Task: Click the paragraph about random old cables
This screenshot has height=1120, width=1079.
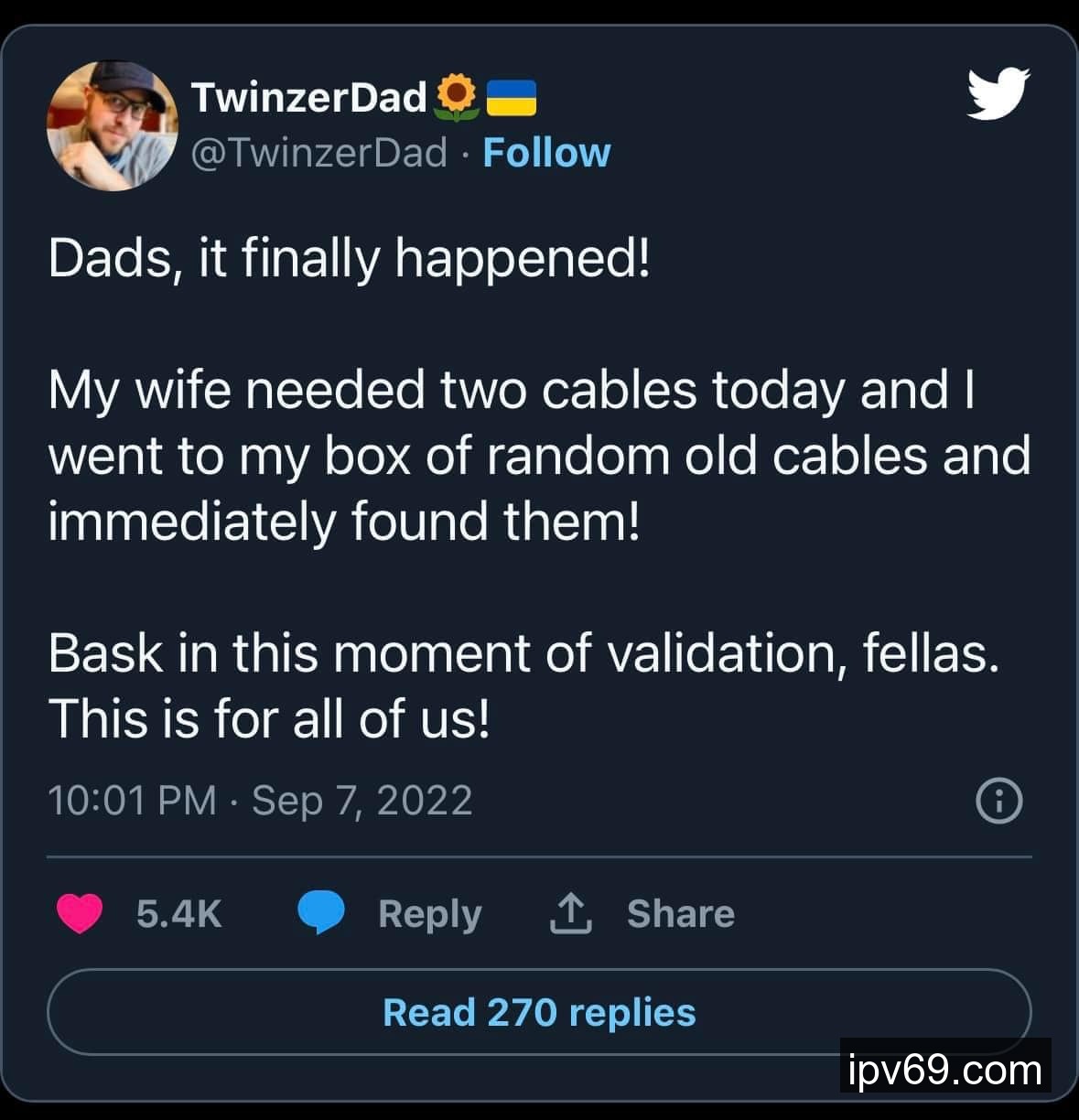Action: point(539,456)
